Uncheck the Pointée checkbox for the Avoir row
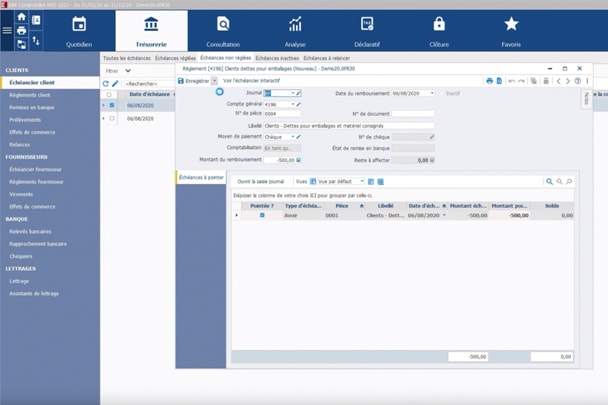 [x=261, y=215]
